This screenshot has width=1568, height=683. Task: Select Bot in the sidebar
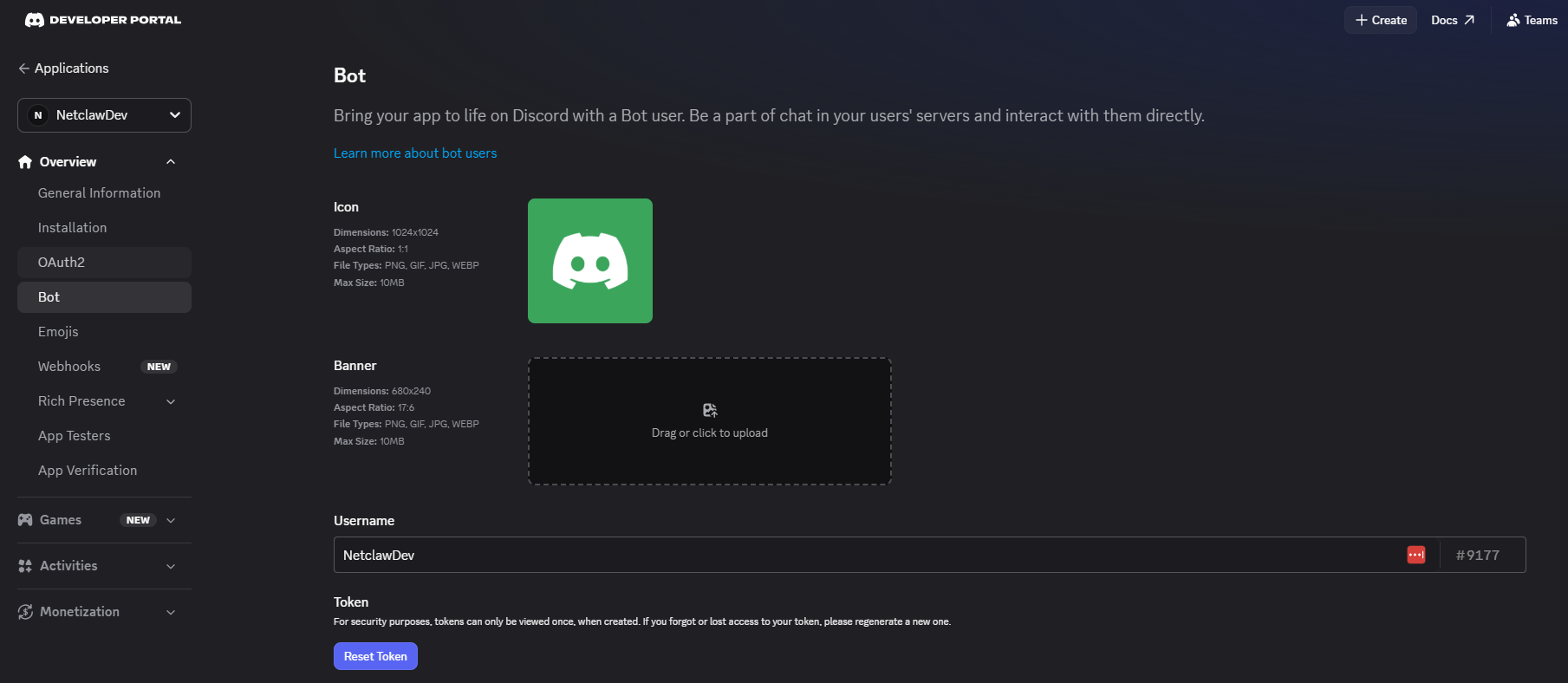click(x=104, y=297)
